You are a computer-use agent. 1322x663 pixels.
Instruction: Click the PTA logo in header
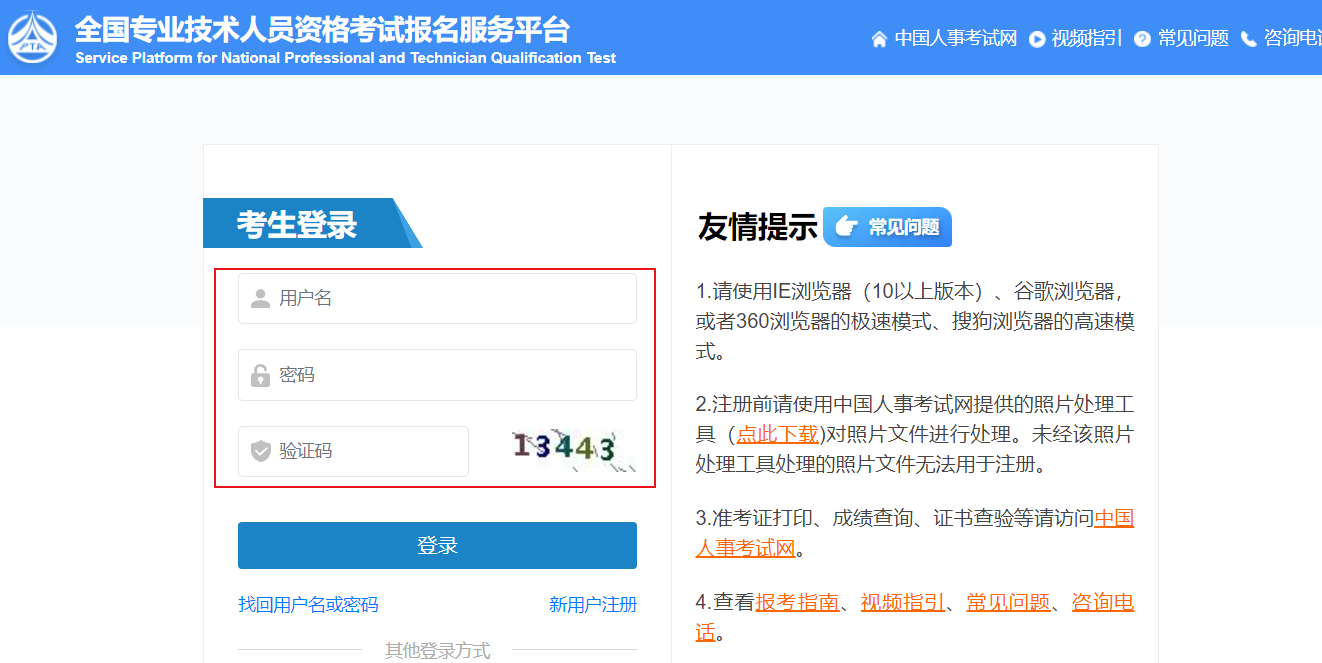(x=33, y=37)
